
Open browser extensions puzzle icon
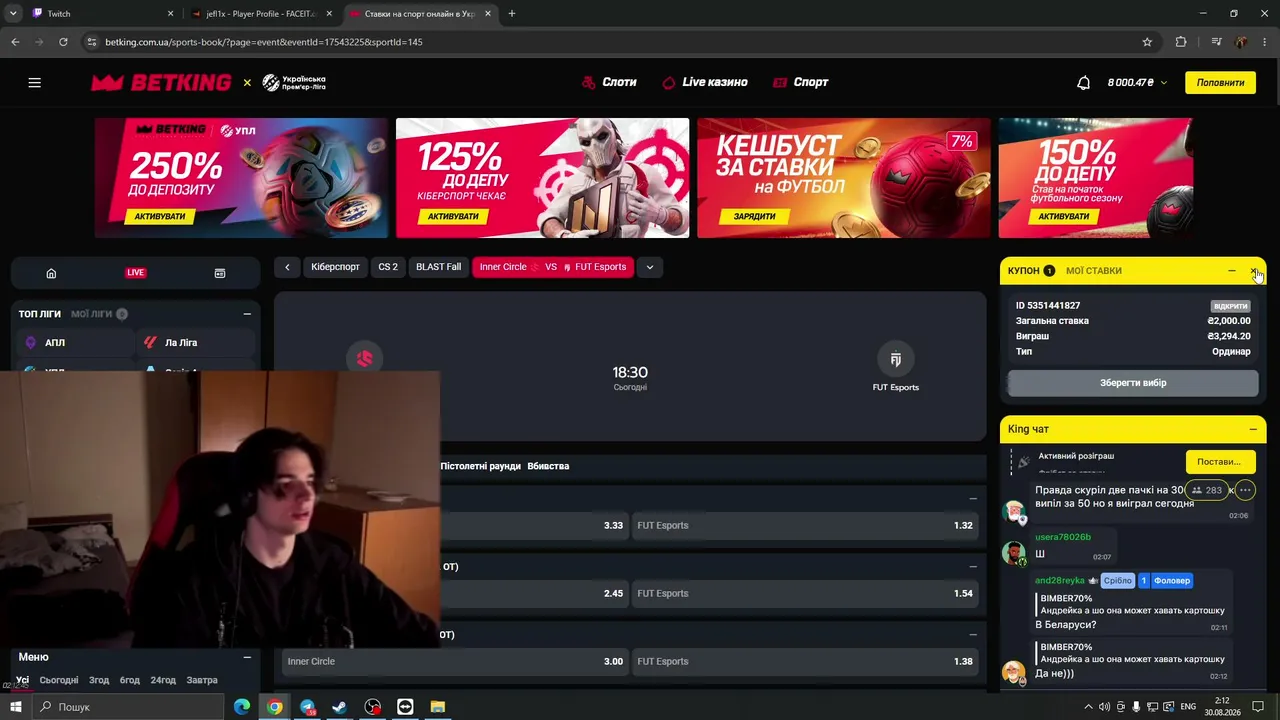click(1181, 42)
